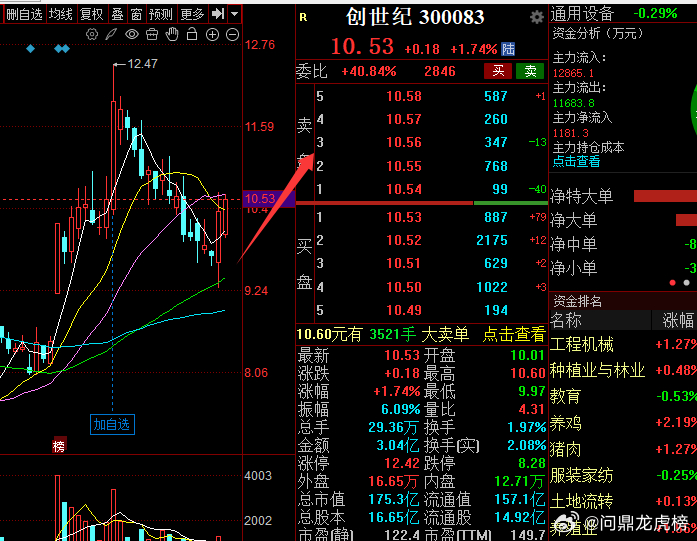Select sell level 3 price 10.56

tap(404, 142)
